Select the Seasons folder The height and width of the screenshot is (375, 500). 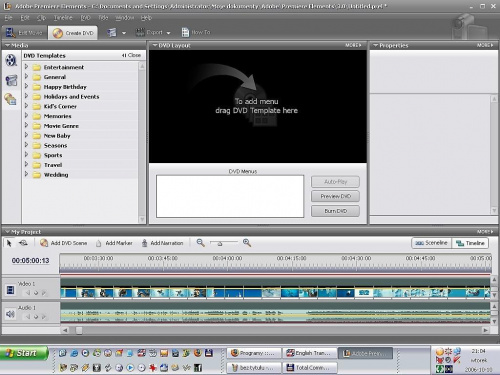point(55,145)
